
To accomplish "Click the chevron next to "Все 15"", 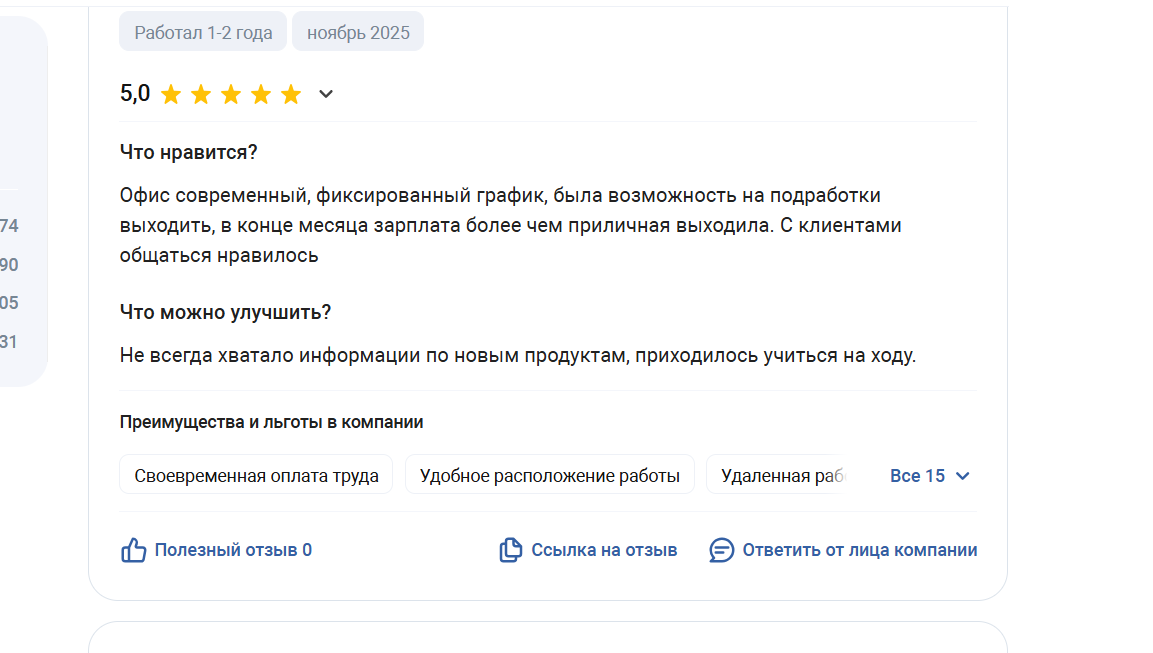I will [x=963, y=476].
